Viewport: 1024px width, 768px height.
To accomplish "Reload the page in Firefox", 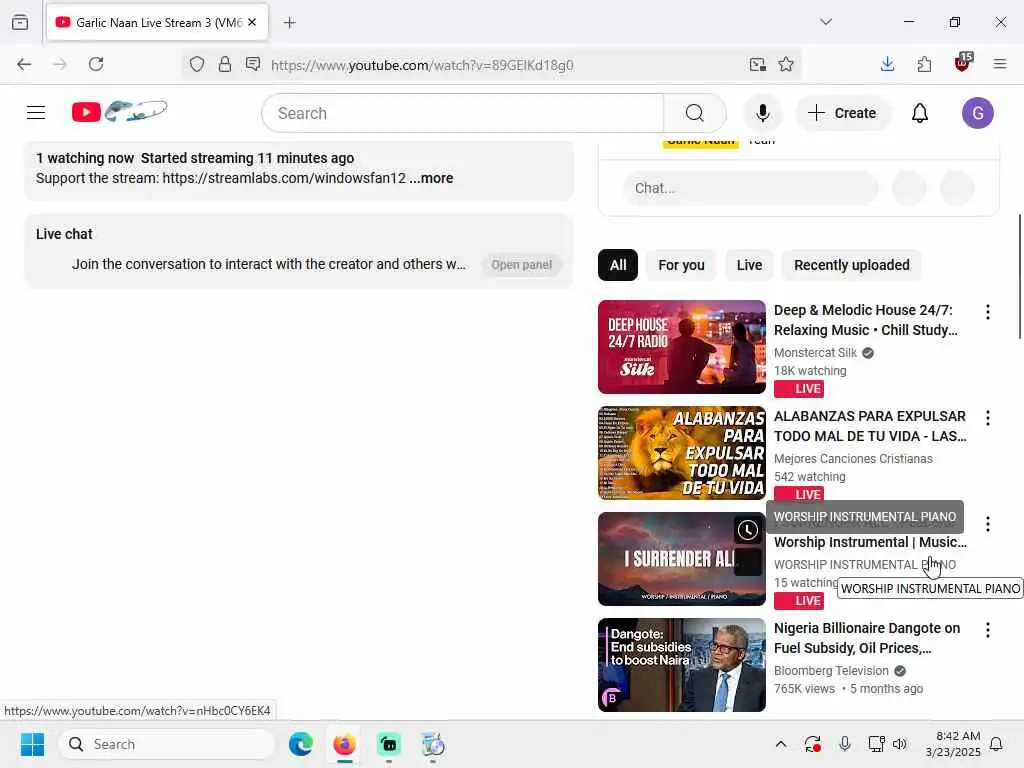I will click(96, 64).
